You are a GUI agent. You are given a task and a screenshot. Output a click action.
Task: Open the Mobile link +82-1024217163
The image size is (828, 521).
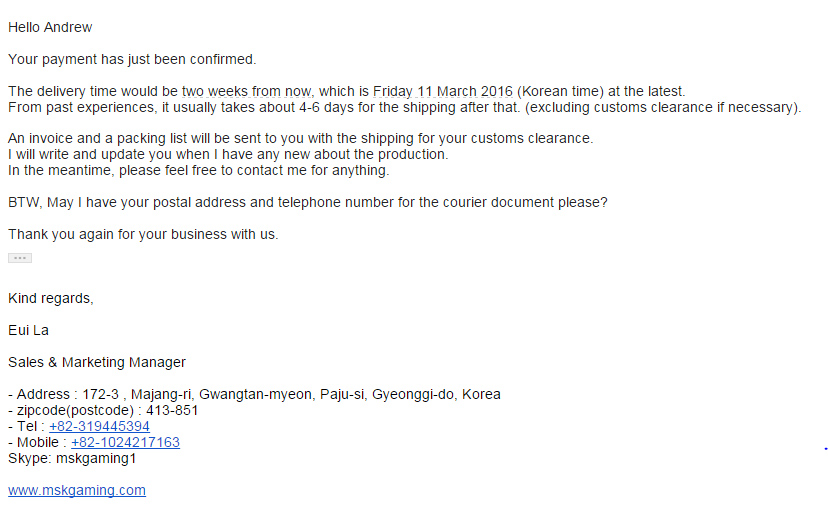coord(126,442)
